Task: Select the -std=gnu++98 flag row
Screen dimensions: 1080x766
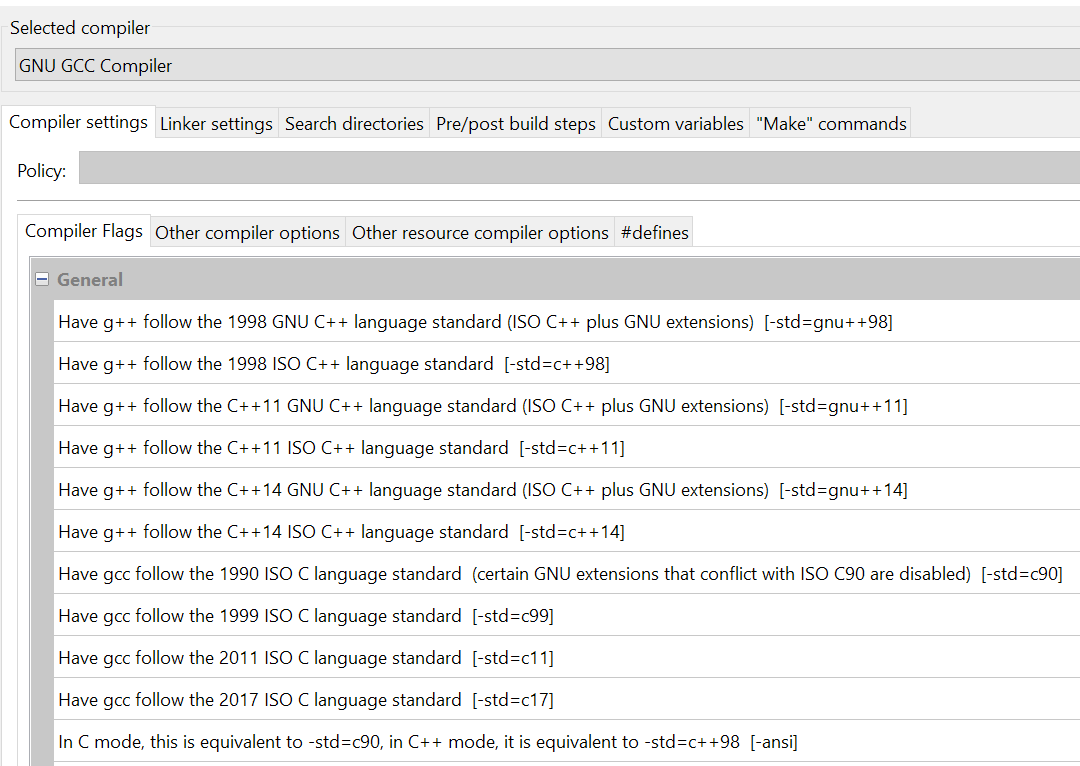Action: click(567, 322)
